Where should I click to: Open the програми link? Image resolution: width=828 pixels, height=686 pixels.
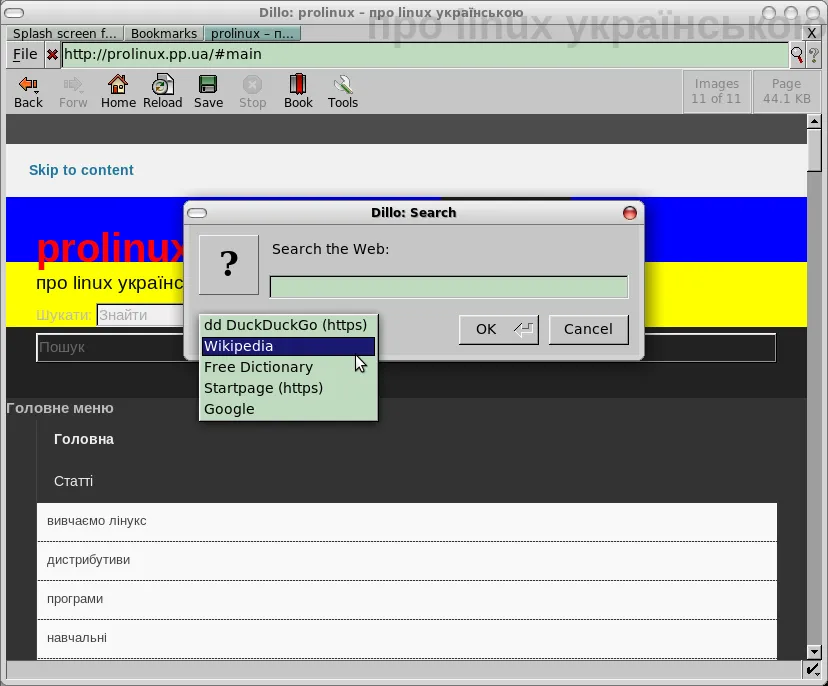pyautogui.click(x=75, y=599)
